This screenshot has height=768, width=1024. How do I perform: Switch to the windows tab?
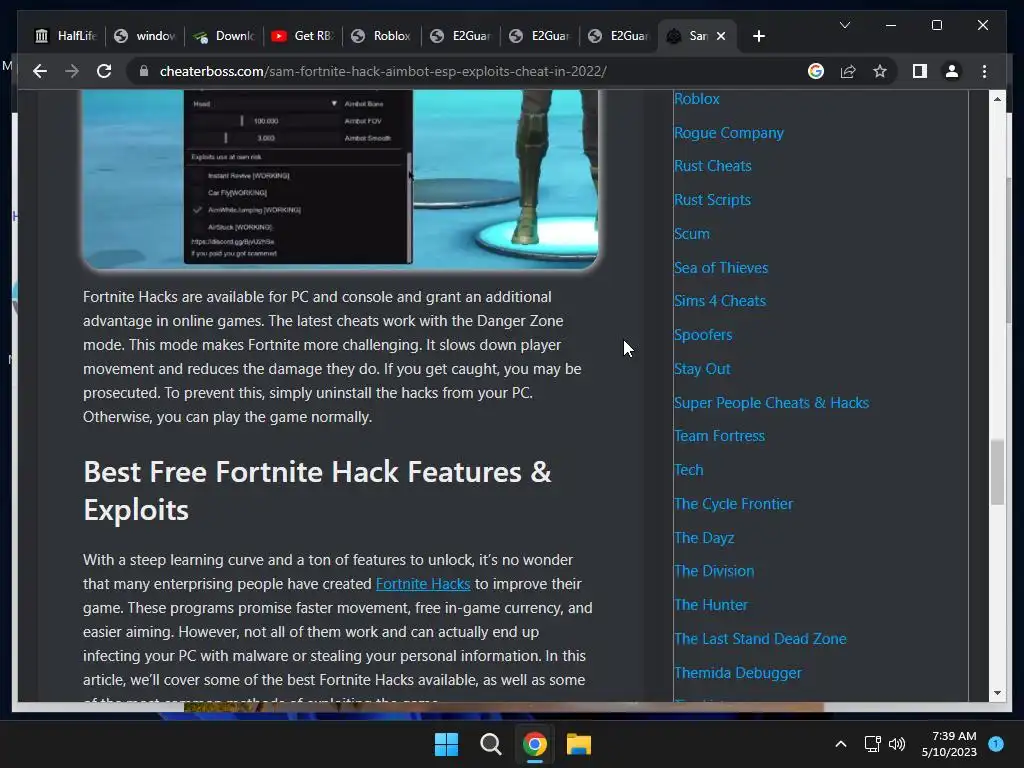144,36
